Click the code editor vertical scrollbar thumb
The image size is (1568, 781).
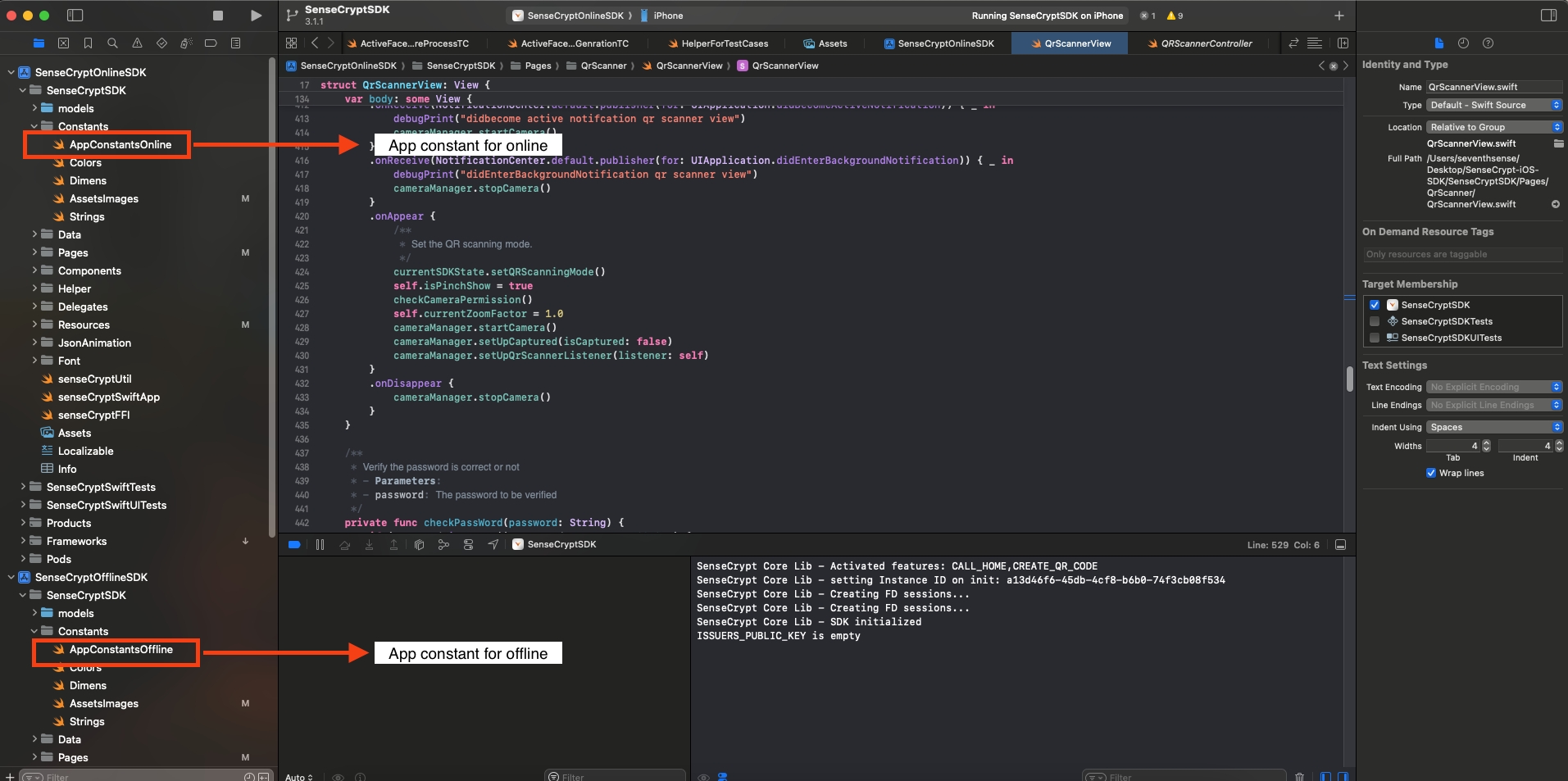coord(1348,379)
